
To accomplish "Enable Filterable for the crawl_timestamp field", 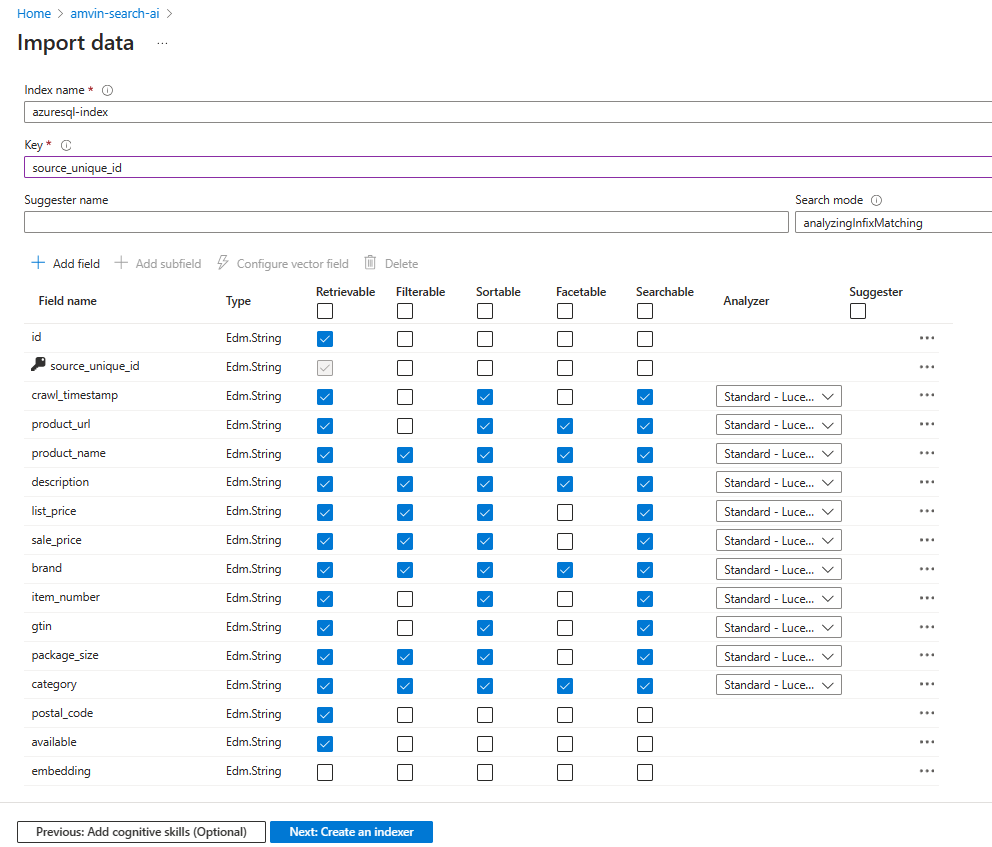I will point(405,397).
